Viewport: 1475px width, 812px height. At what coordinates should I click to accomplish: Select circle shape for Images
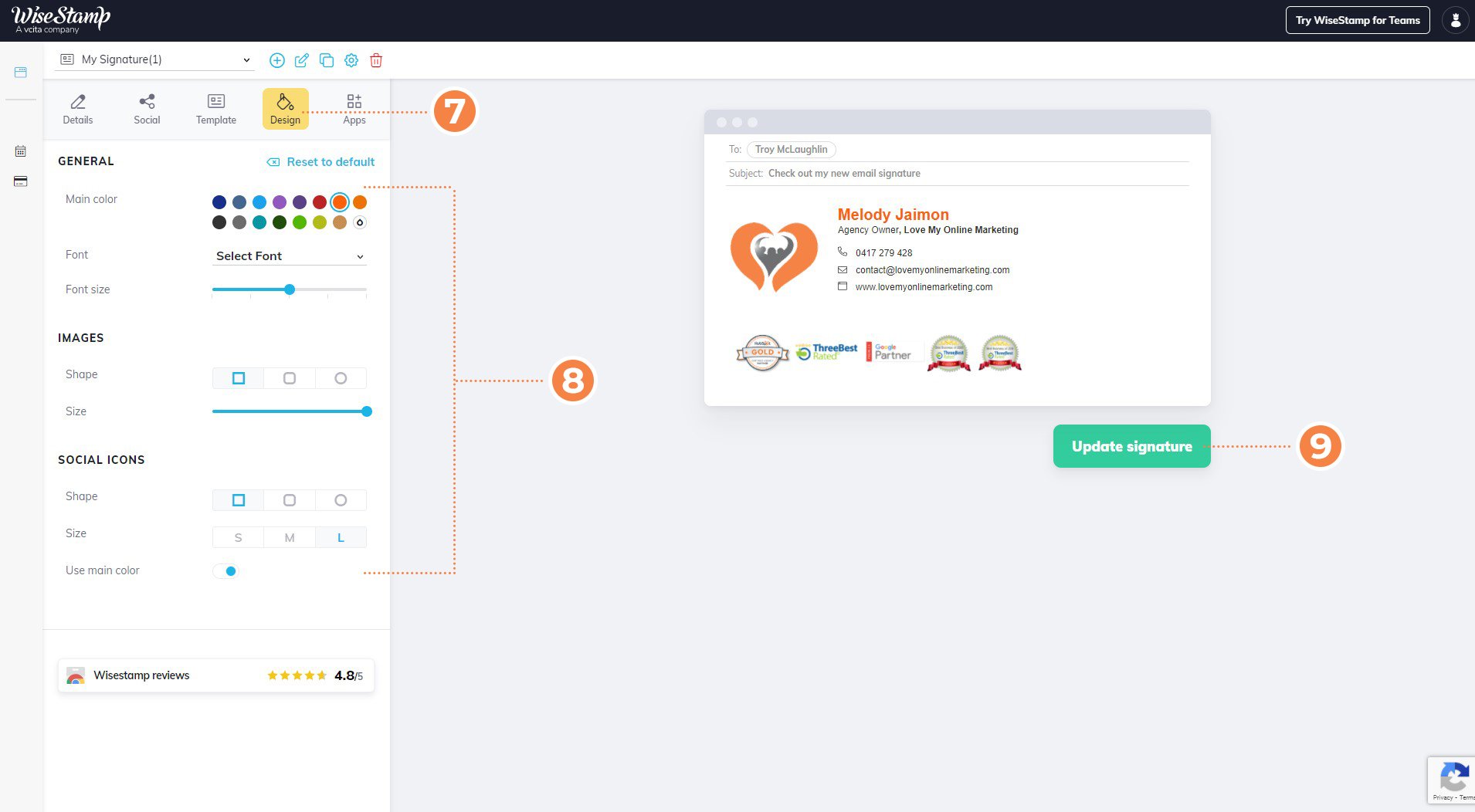341,378
